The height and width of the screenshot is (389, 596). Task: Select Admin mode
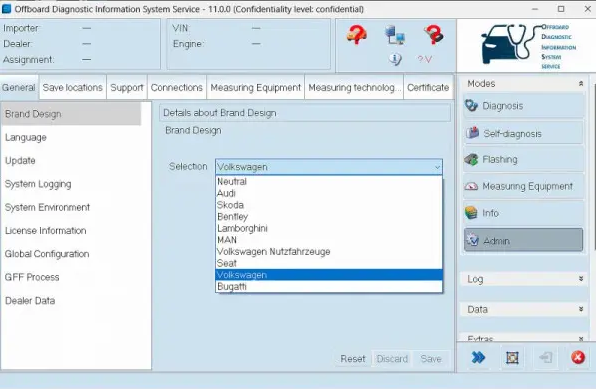tap(523, 240)
